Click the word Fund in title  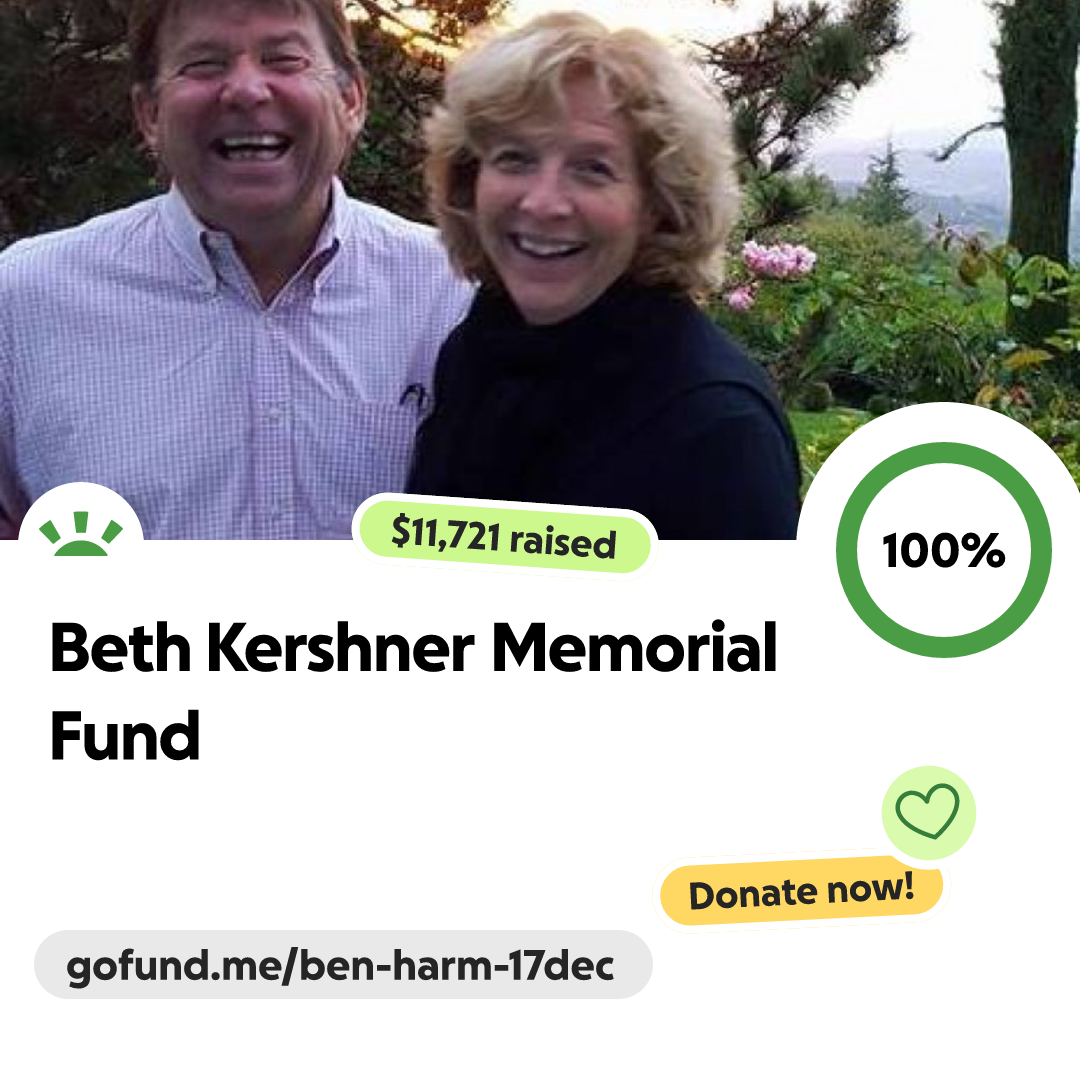coord(125,736)
